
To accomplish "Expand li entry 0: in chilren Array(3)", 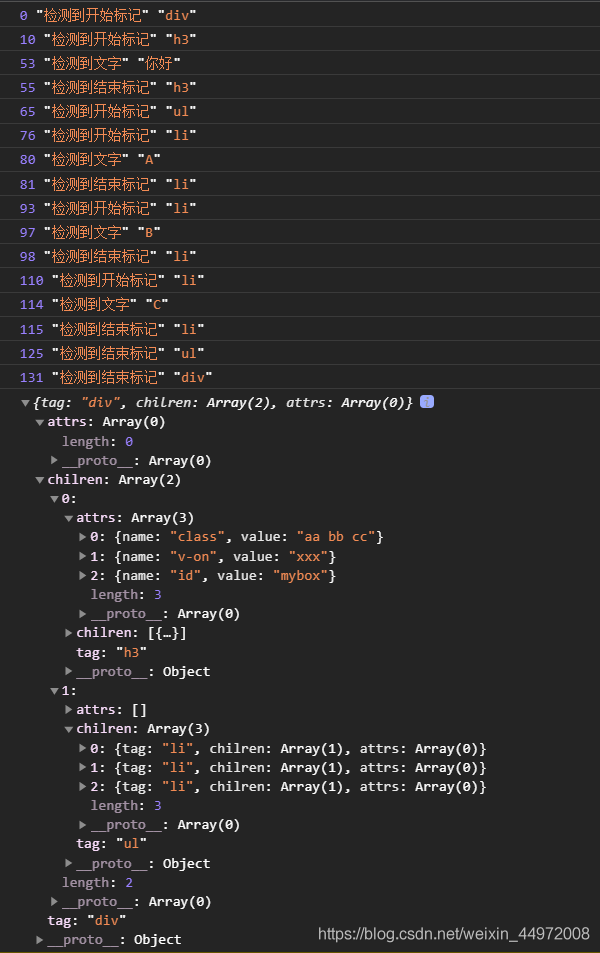I will pyautogui.click(x=83, y=748).
